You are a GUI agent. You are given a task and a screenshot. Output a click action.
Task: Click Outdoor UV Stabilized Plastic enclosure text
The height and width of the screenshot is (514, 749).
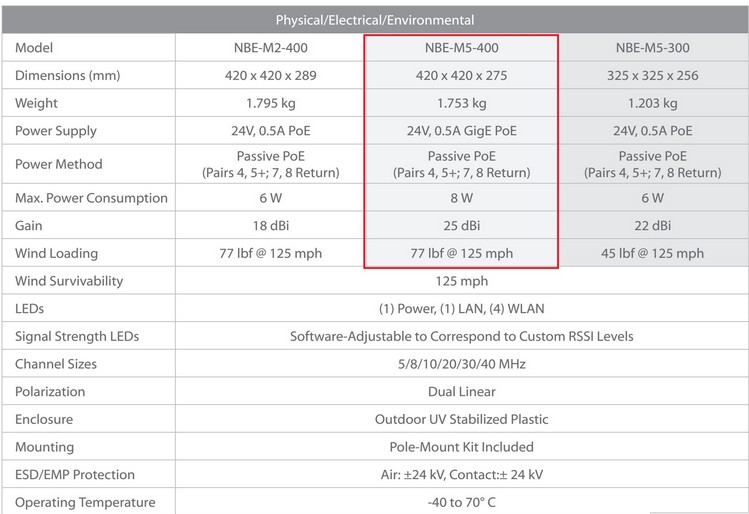click(461, 419)
